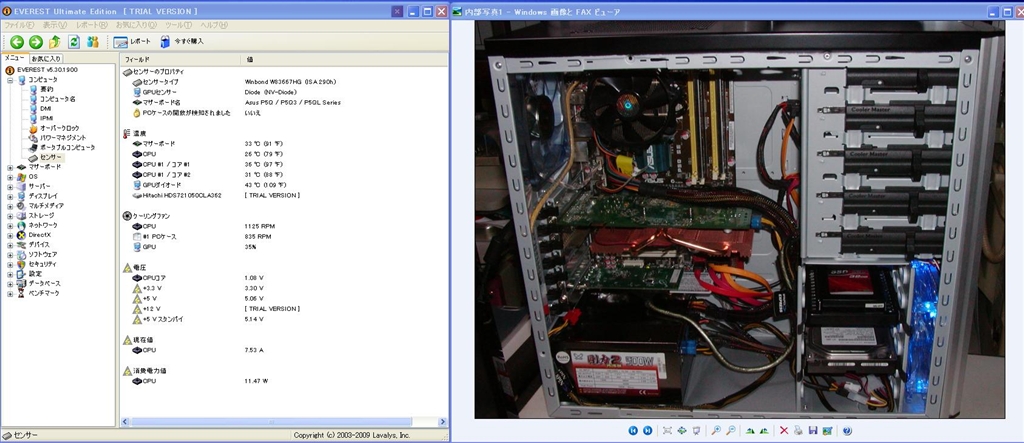Click the red Delete X in picture viewer
1024x443 pixels.
784,431
